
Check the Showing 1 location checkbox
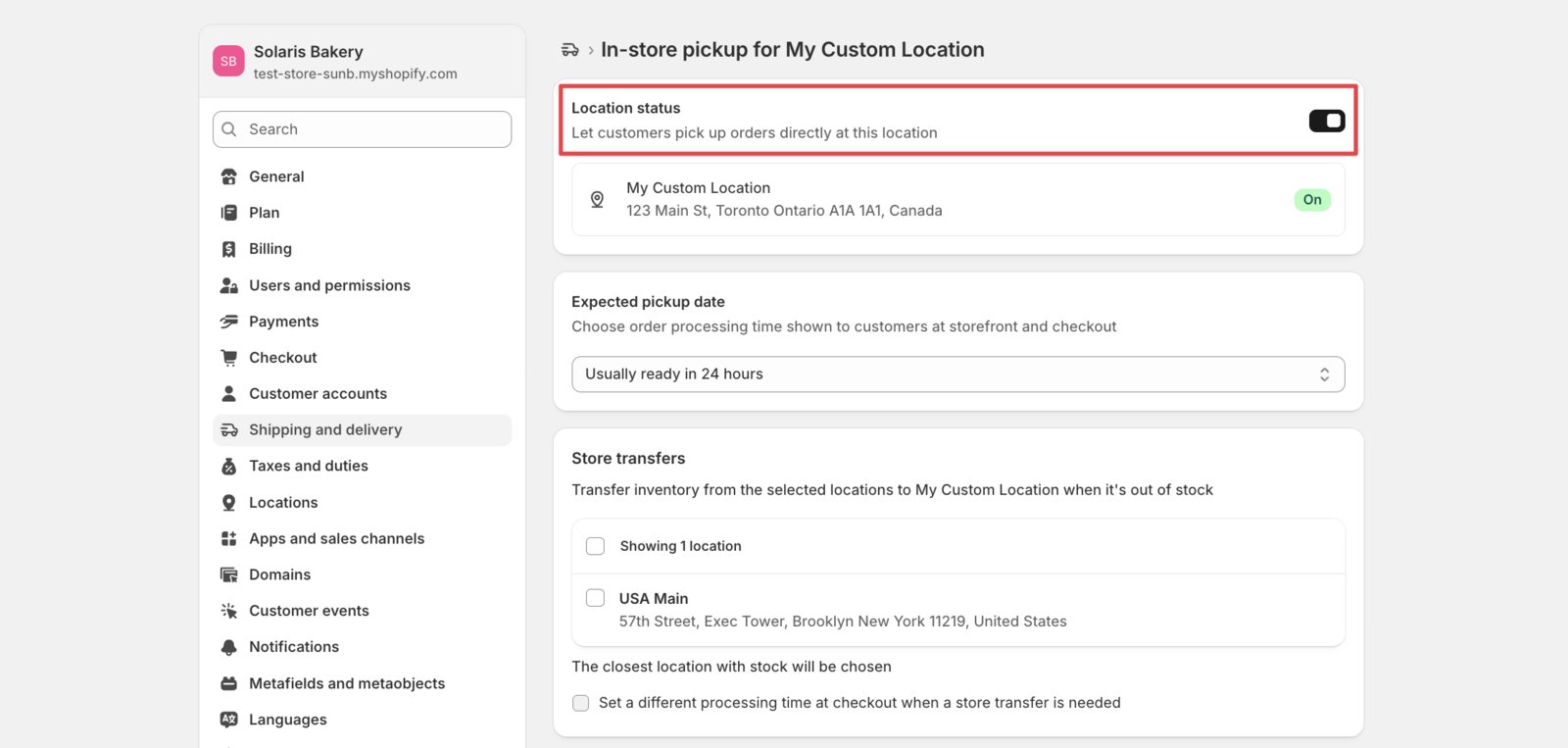(x=595, y=546)
